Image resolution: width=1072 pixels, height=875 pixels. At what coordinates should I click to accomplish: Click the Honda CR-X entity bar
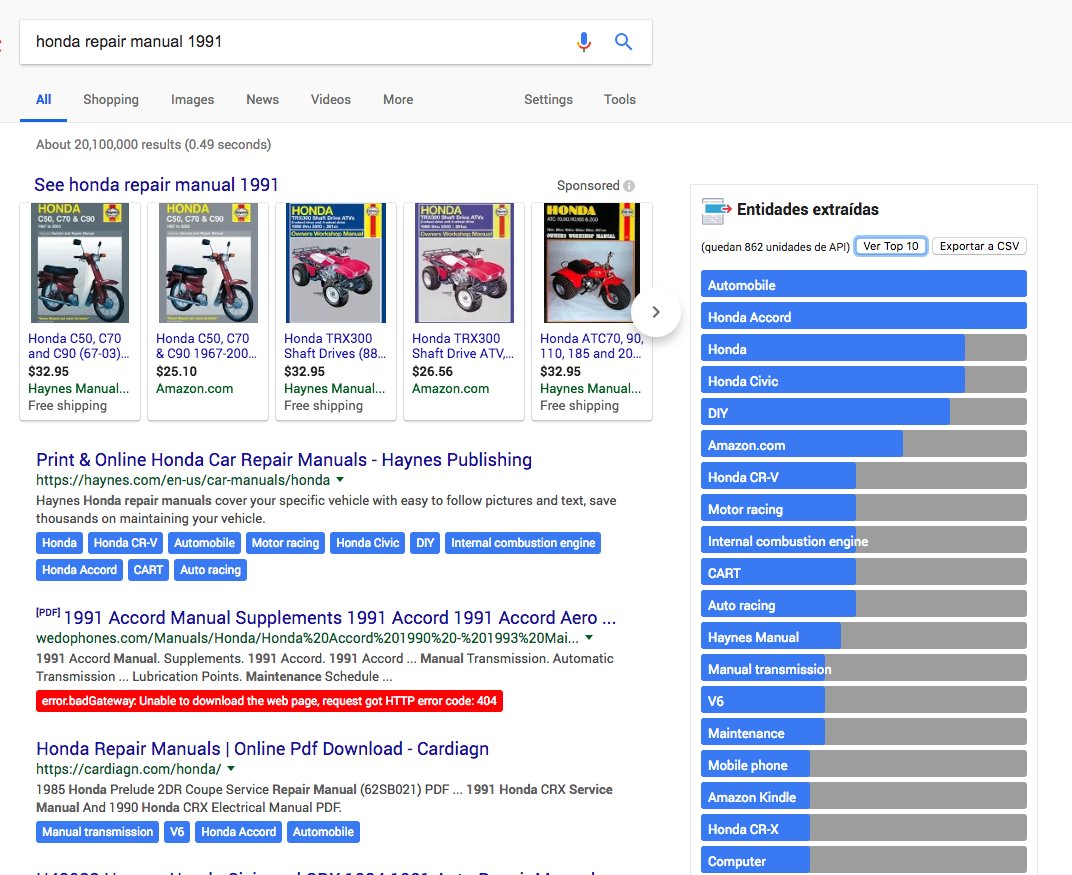(x=863, y=829)
